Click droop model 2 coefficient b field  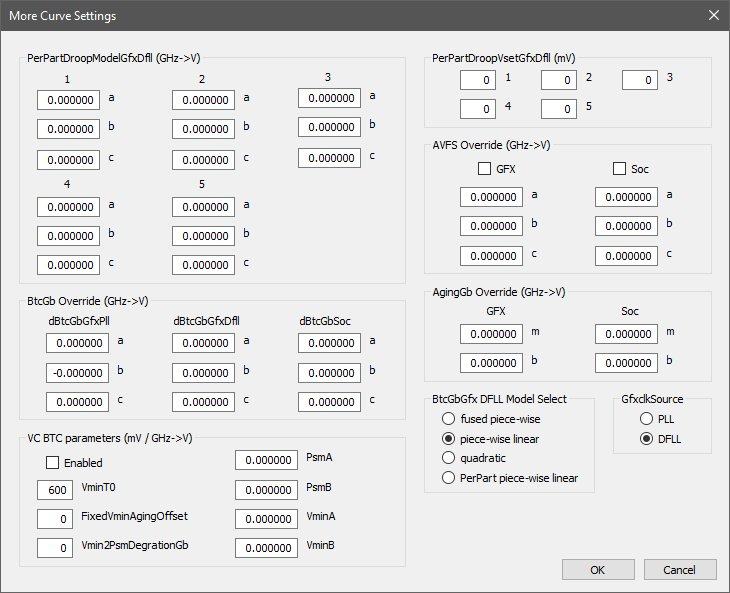click(x=203, y=129)
